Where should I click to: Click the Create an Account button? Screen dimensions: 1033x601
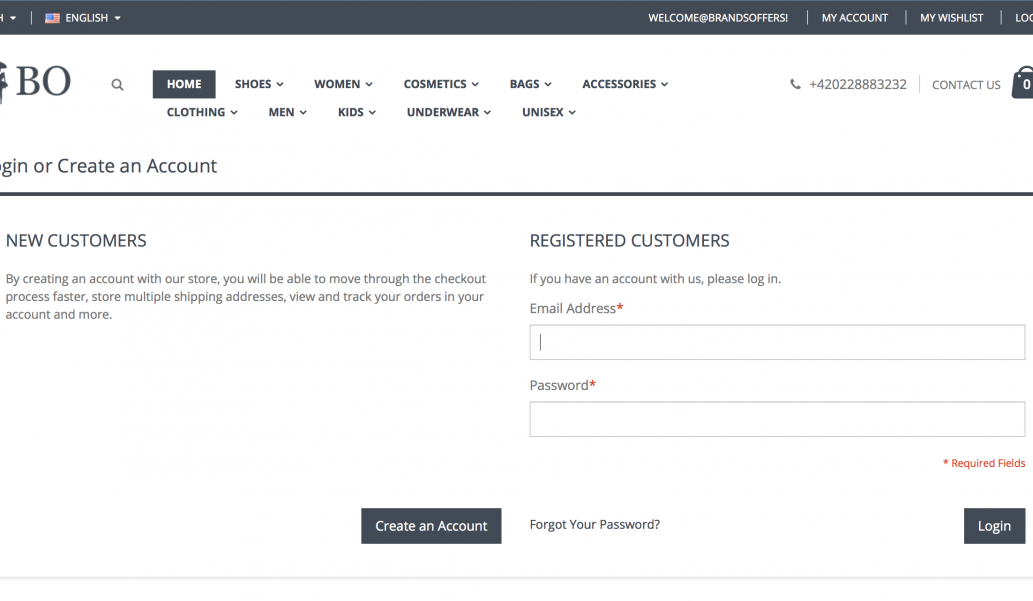tap(431, 526)
